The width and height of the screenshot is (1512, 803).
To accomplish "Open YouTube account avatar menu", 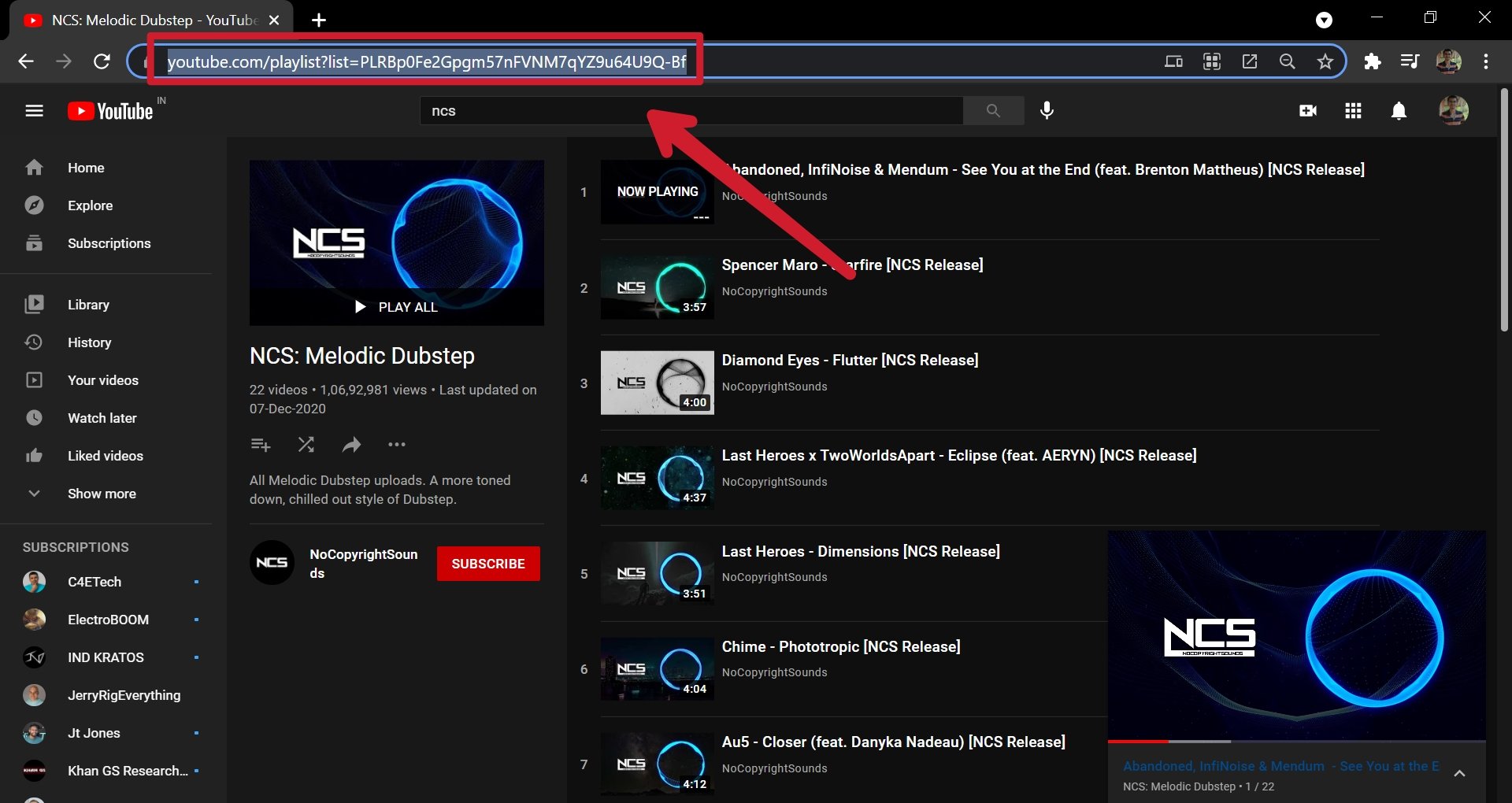I will 1454,111.
